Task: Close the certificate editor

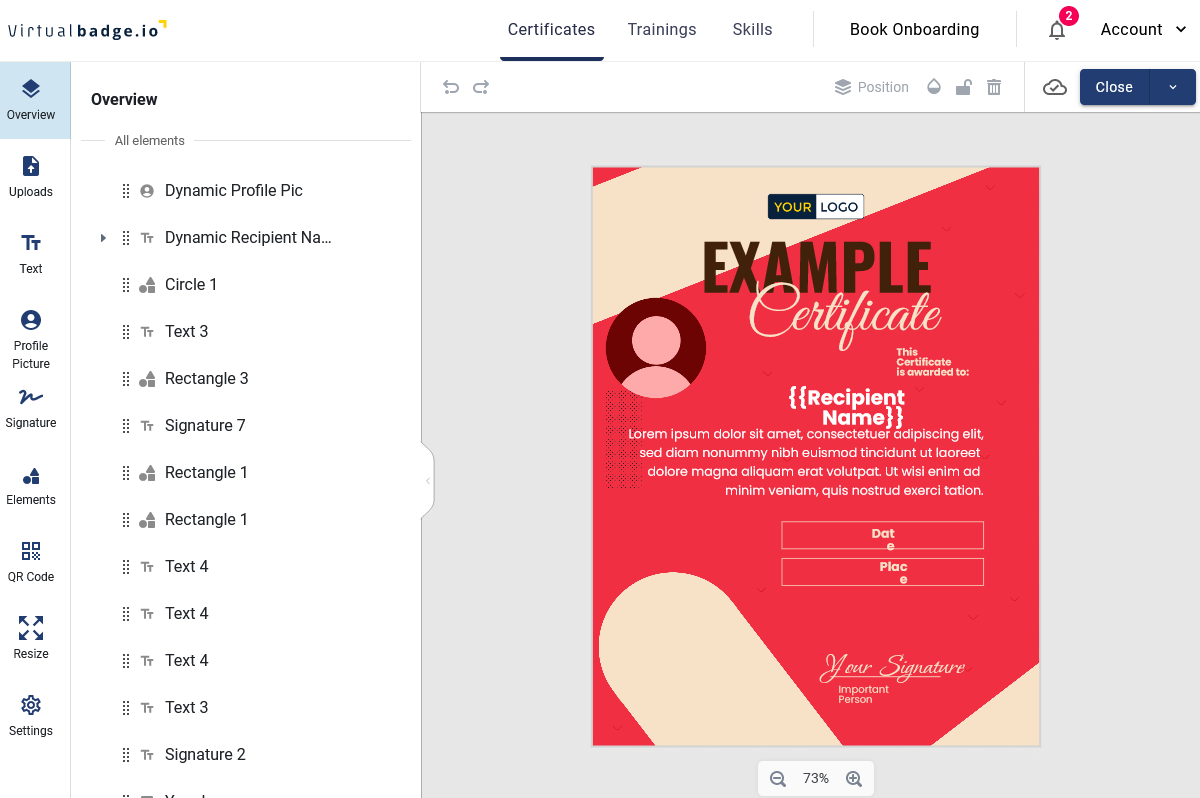Action: [x=1113, y=87]
